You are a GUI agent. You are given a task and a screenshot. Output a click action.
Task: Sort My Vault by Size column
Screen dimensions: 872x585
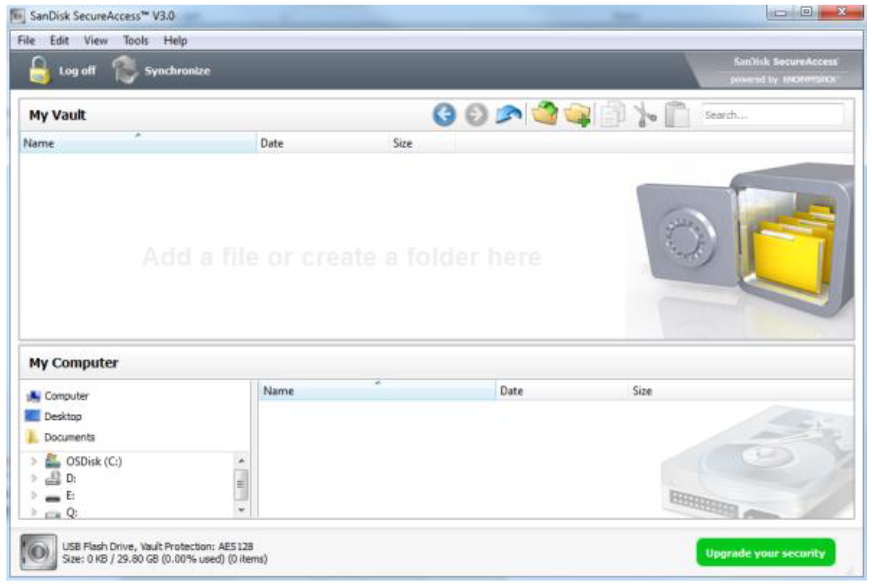click(422, 143)
